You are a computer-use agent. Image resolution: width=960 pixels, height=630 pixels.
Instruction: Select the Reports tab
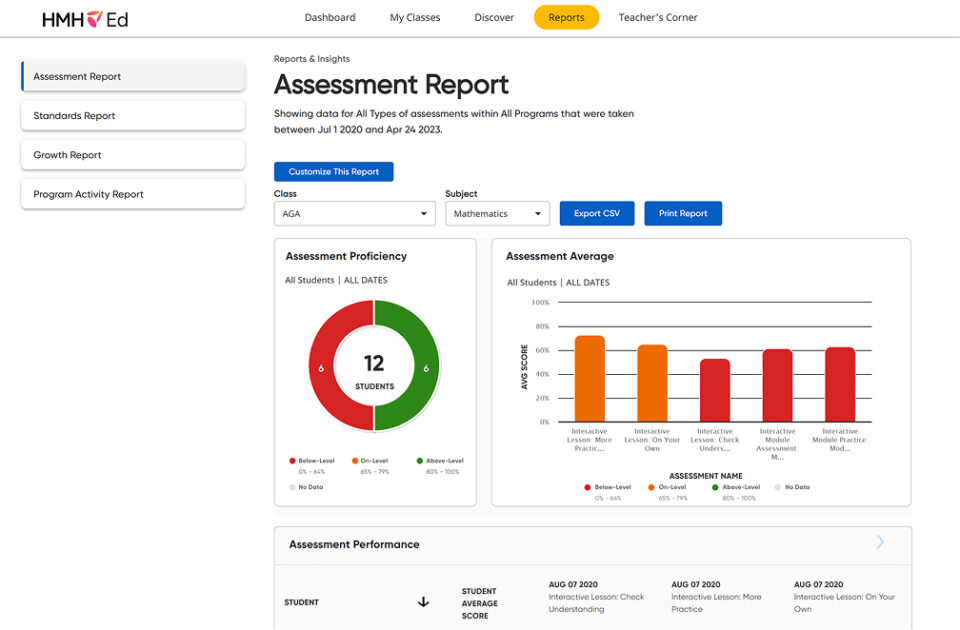coord(566,18)
